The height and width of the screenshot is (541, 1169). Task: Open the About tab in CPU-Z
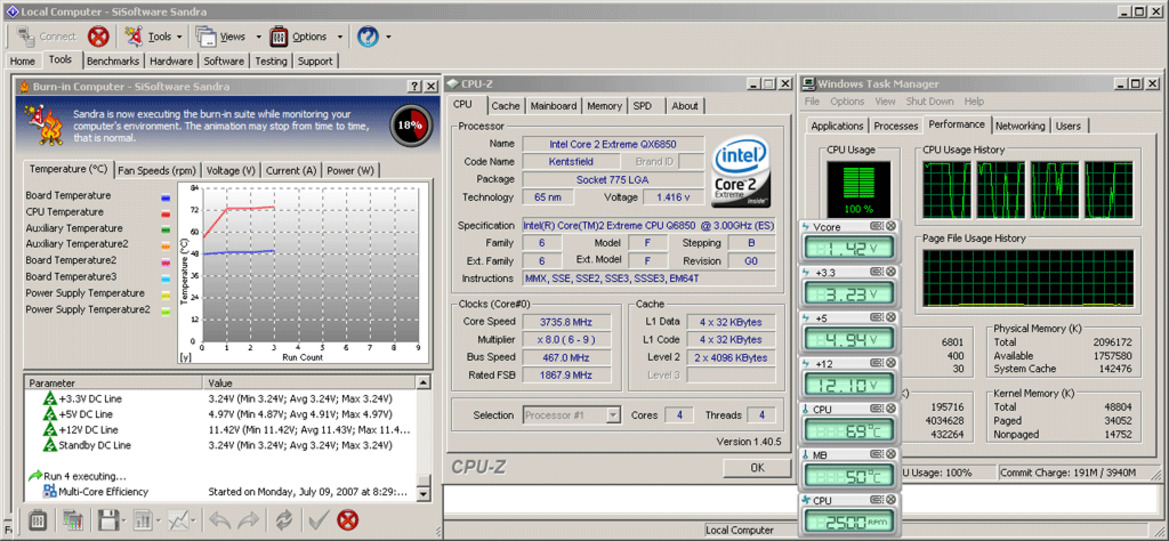(684, 106)
